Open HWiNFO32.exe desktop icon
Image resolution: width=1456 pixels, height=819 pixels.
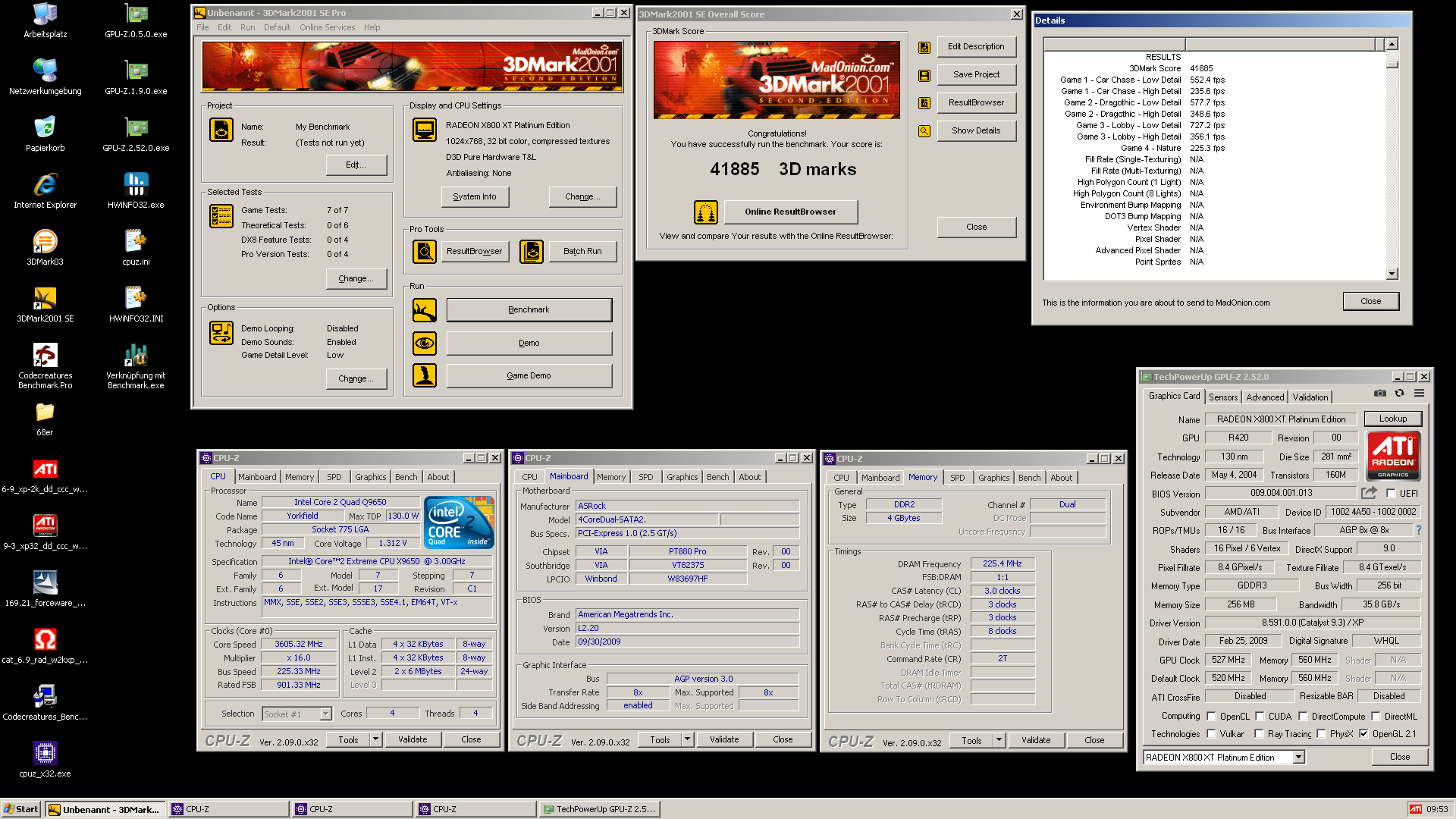click(x=136, y=186)
